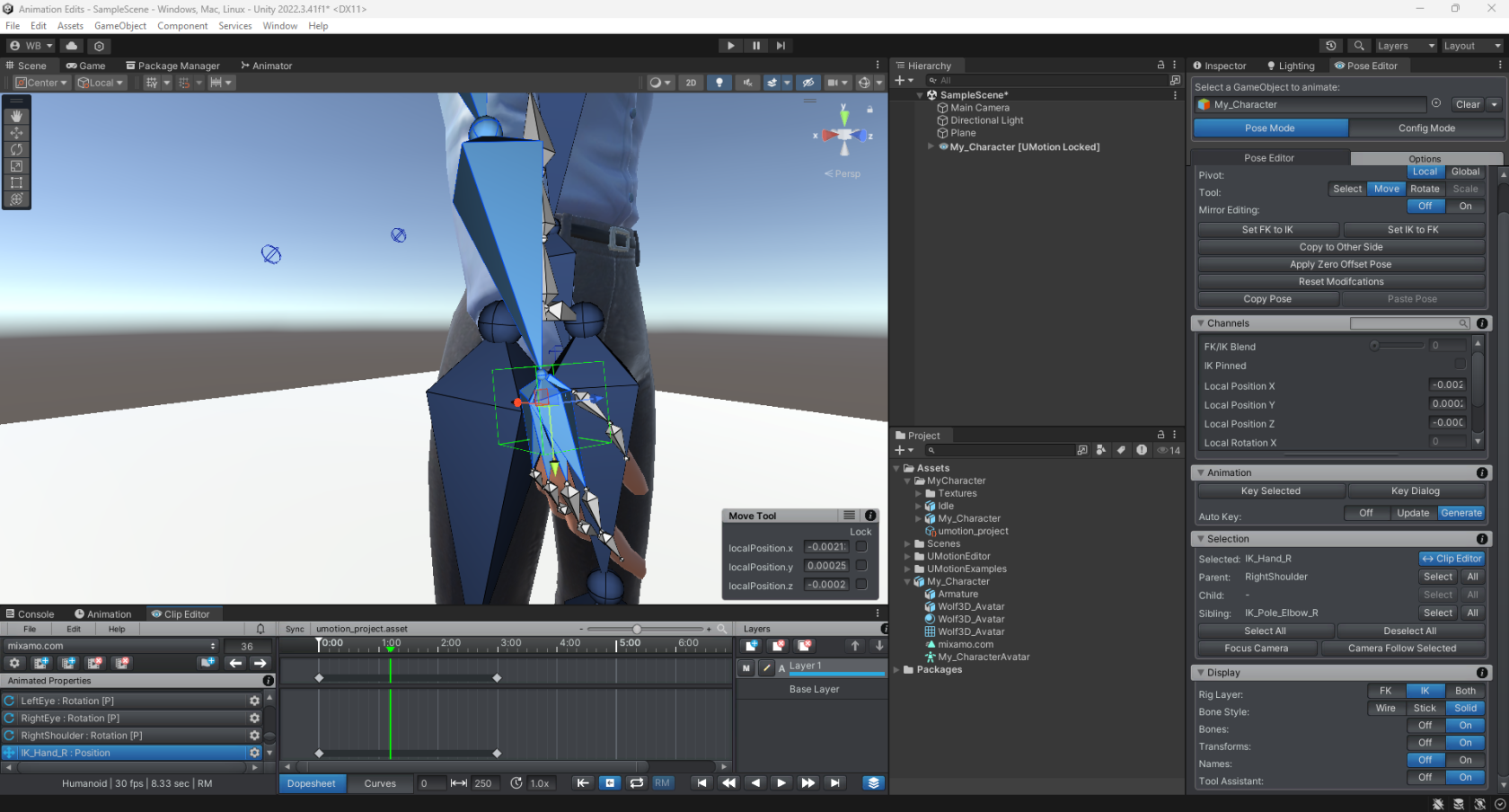Open Clip Editor settings gear icon

pos(14,663)
